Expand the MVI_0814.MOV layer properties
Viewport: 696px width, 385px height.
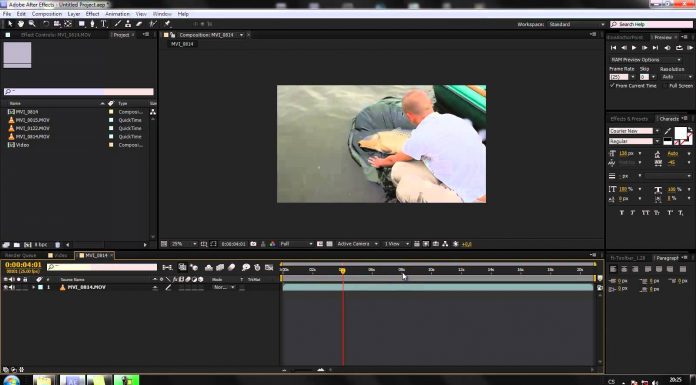[x=33, y=287]
